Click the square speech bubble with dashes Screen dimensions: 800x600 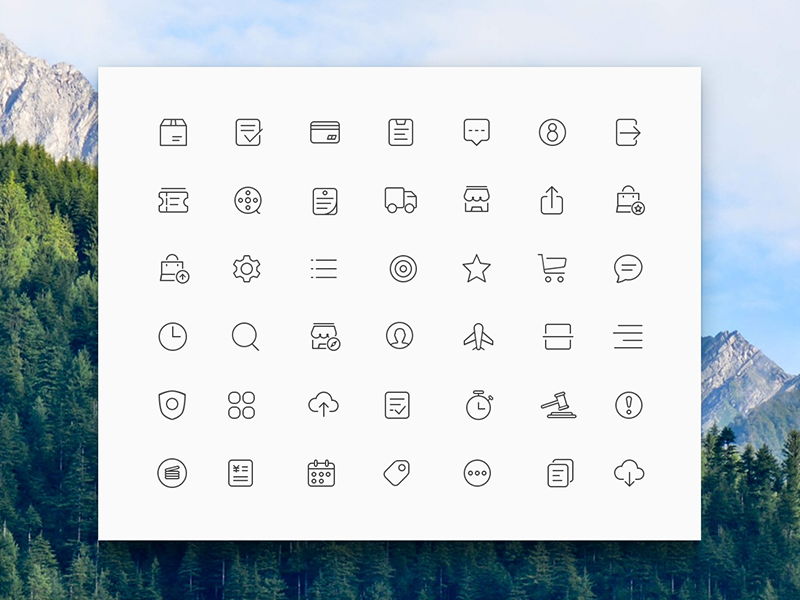click(x=477, y=133)
